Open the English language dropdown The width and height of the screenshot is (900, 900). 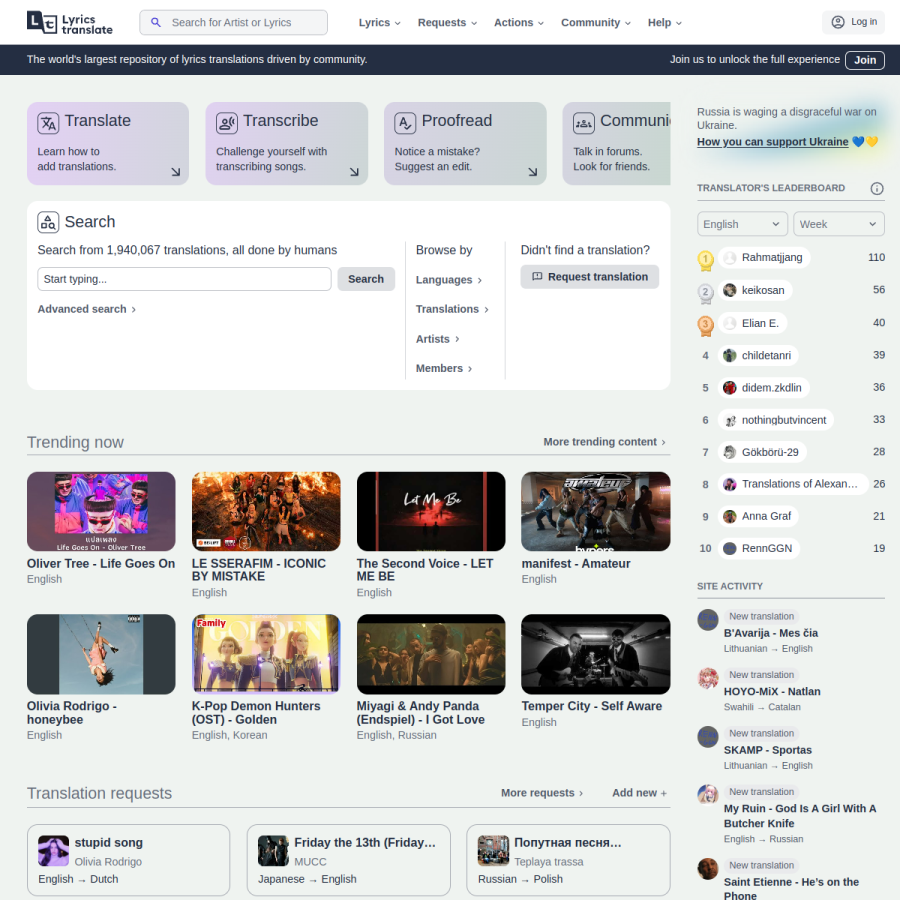pos(742,224)
